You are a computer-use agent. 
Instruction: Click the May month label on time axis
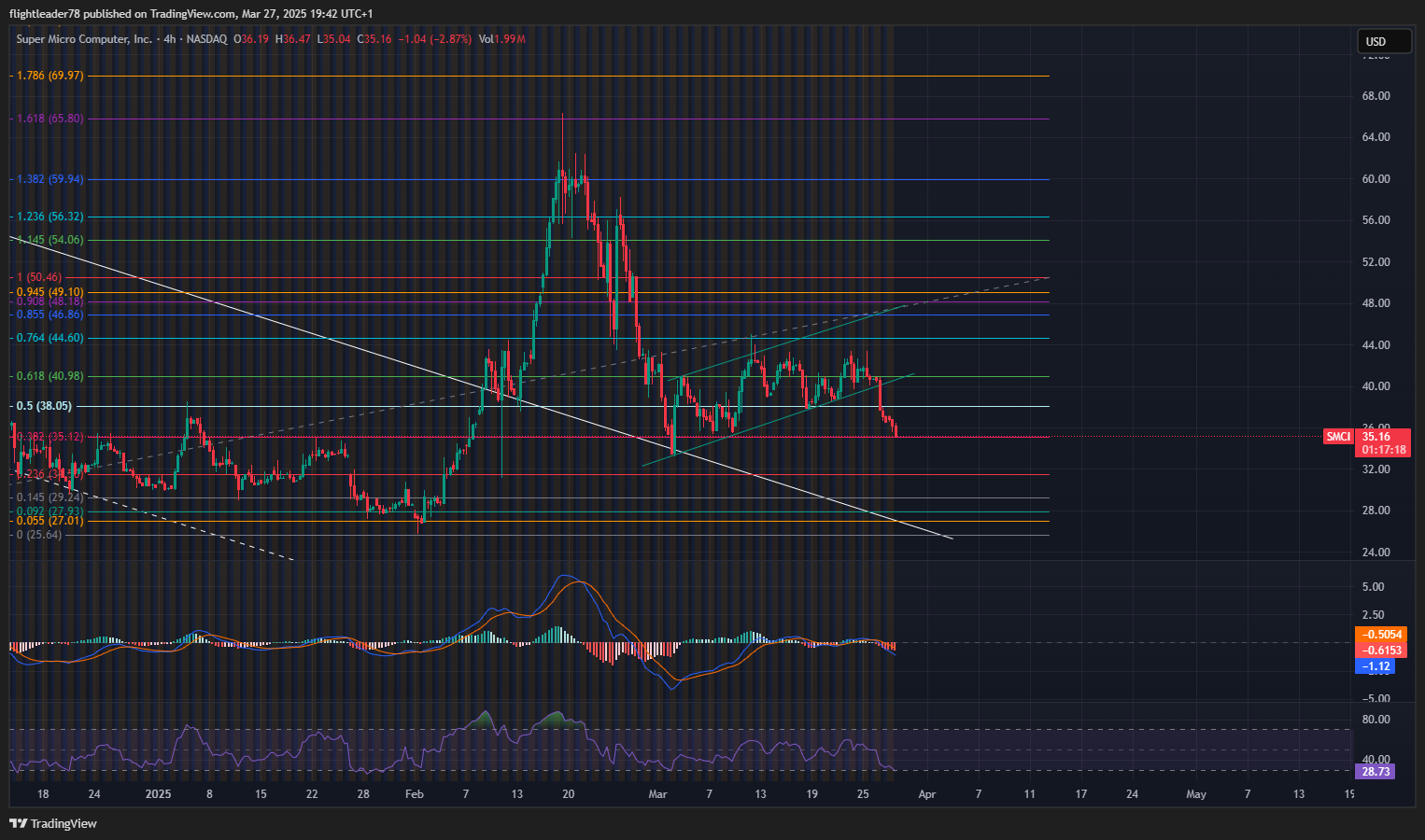[1196, 794]
